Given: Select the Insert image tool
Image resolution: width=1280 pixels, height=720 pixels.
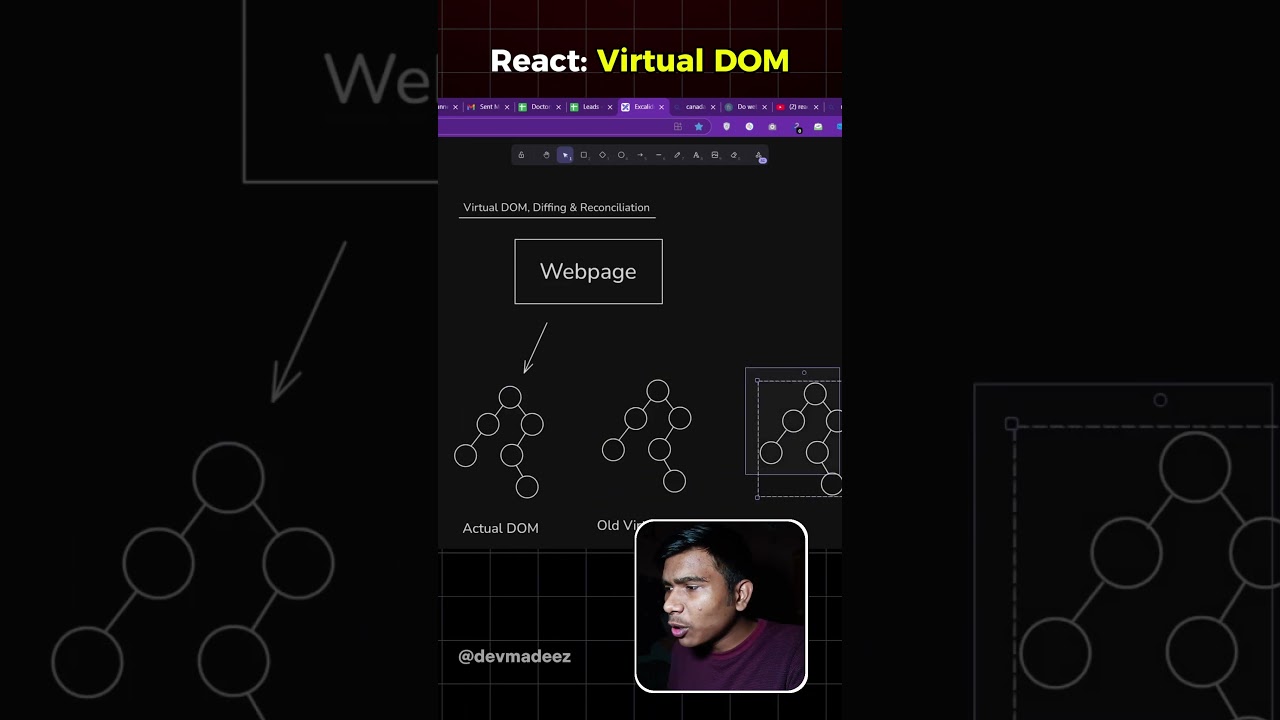Looking at the screenshot, I should [715, 155].
